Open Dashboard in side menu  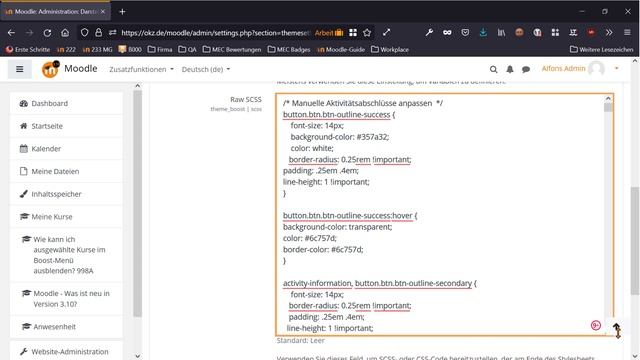(x=66, y=103)
